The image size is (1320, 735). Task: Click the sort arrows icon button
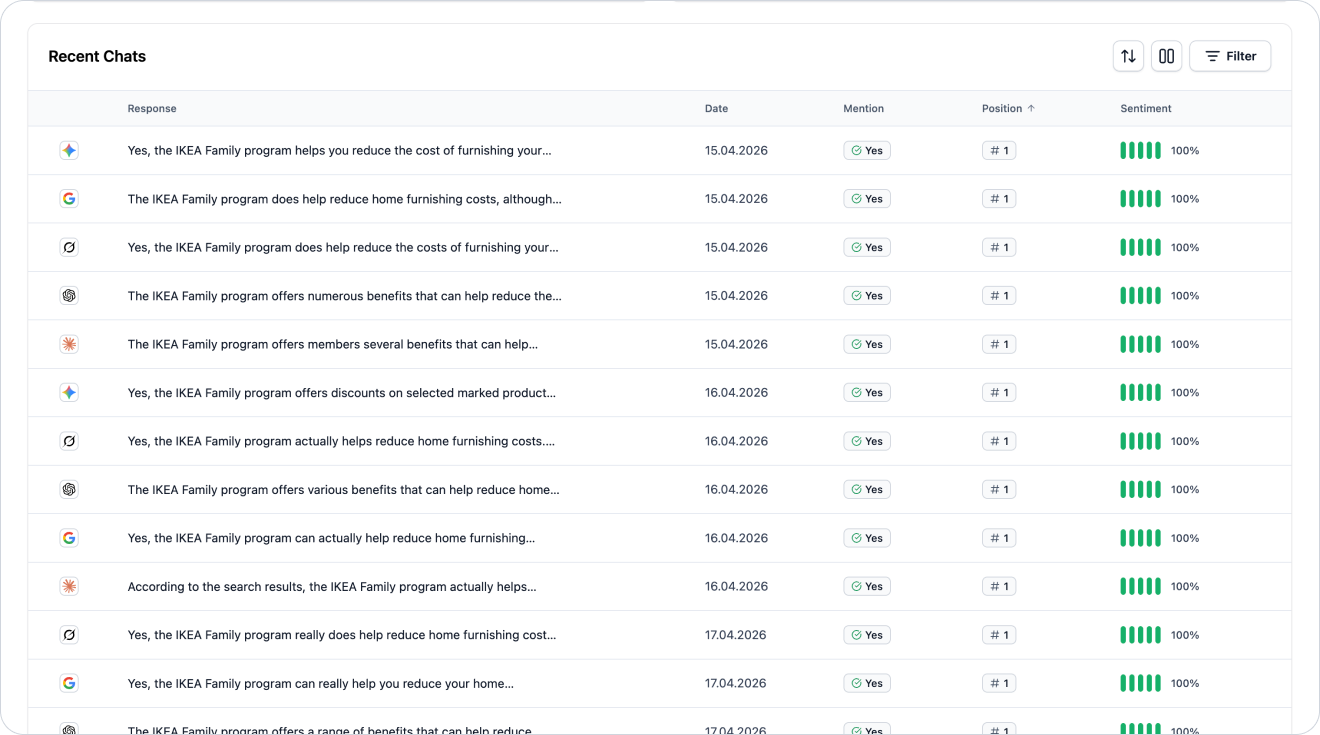pos(1128,56)
